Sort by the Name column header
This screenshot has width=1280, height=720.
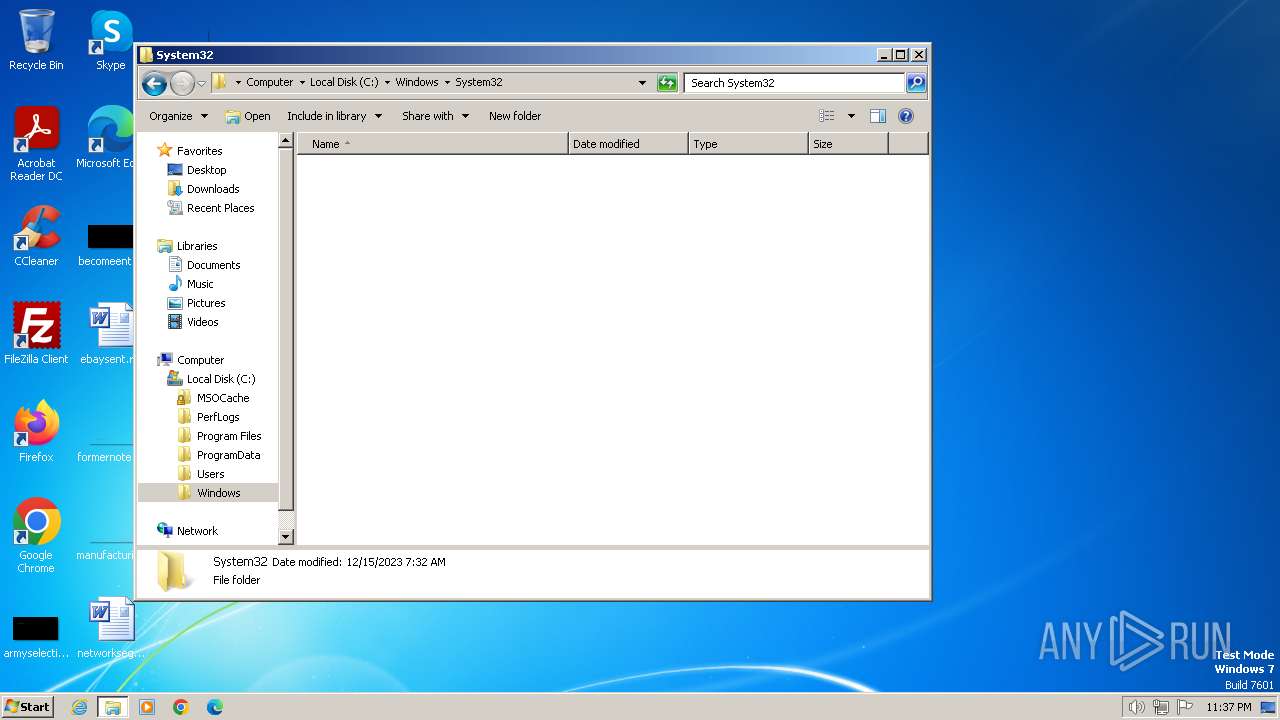pos(433,144)
